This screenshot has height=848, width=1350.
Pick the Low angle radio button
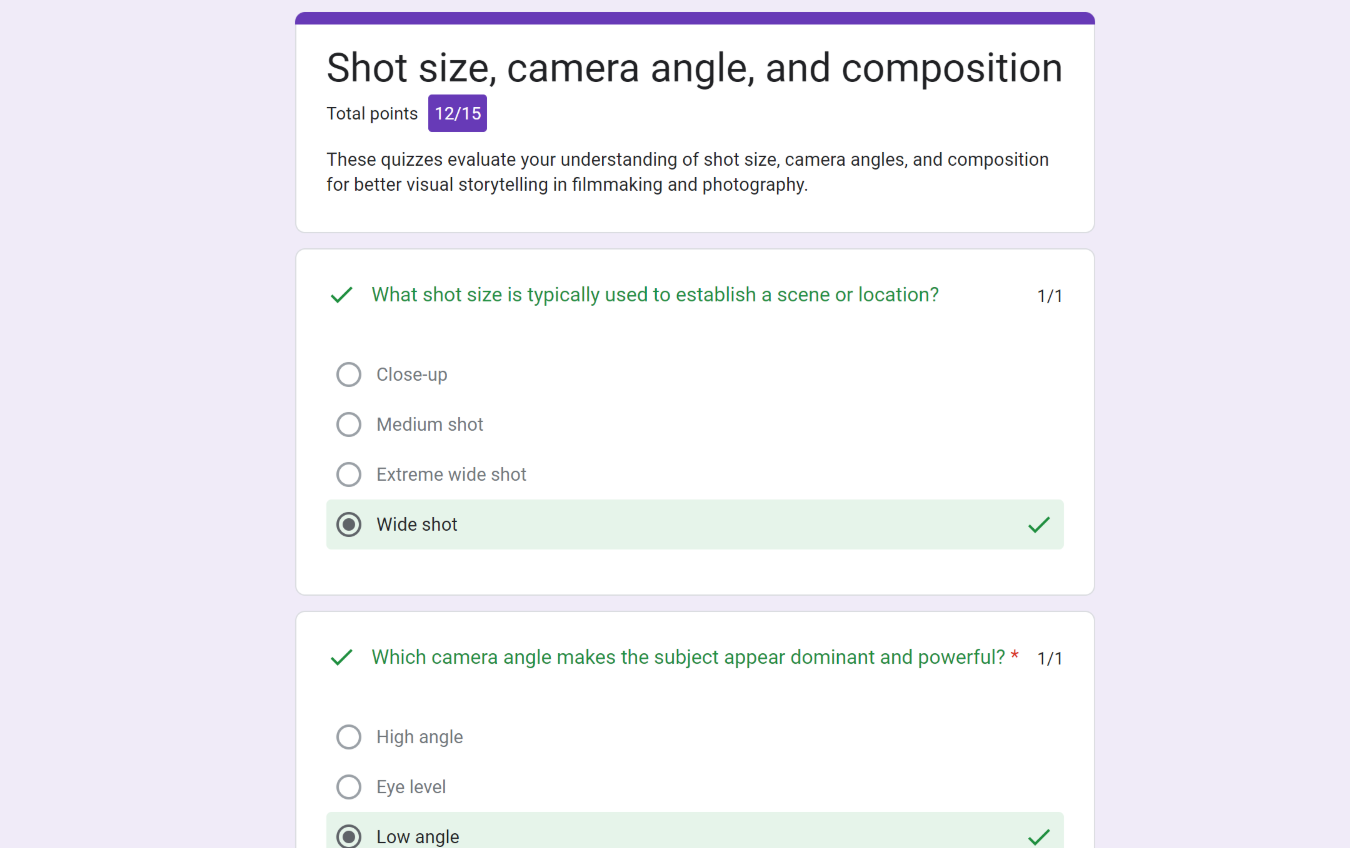[x=349, y=836]
